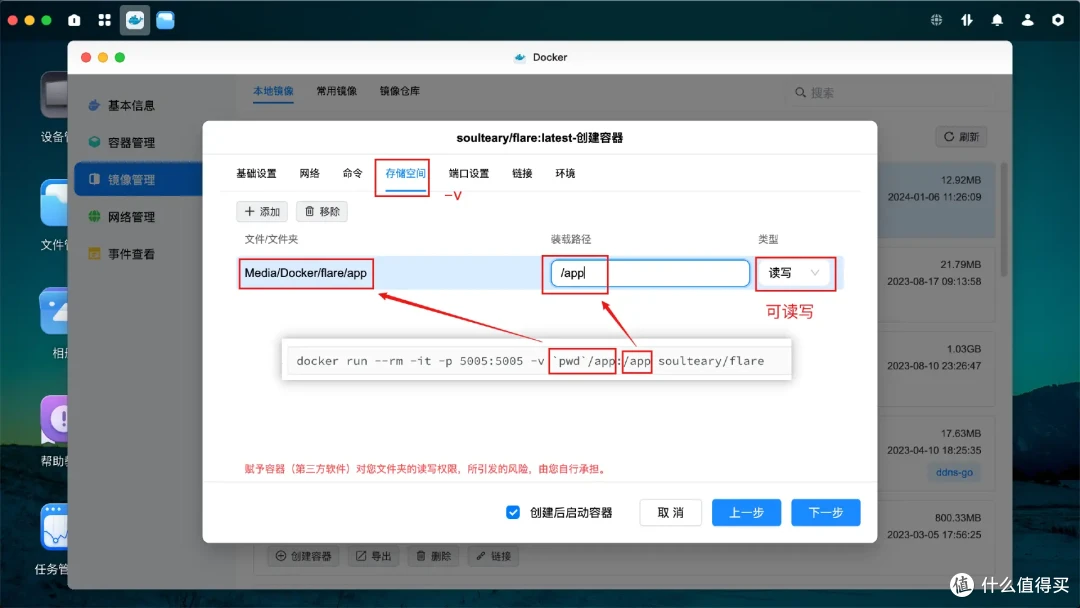
Task: Click 导出 export button below image list
Action: [x=373, y=556]
